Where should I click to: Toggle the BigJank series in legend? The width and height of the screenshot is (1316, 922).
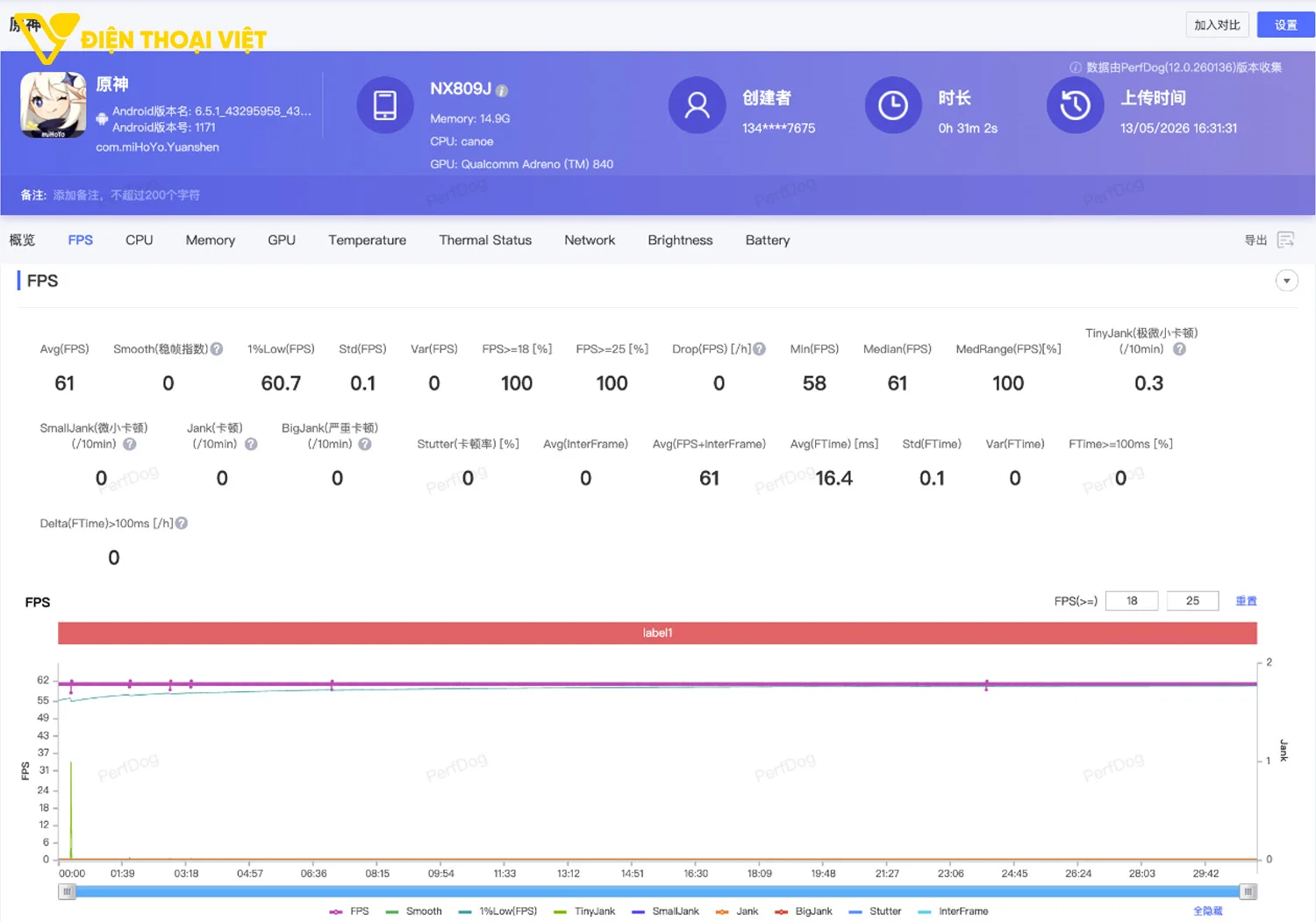(x=804, y=911)
